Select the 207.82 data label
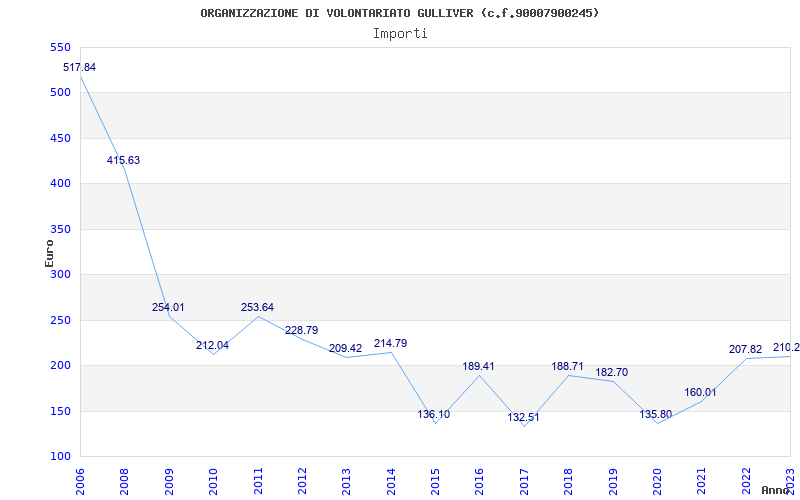The image size is (800, 500). 745,349
